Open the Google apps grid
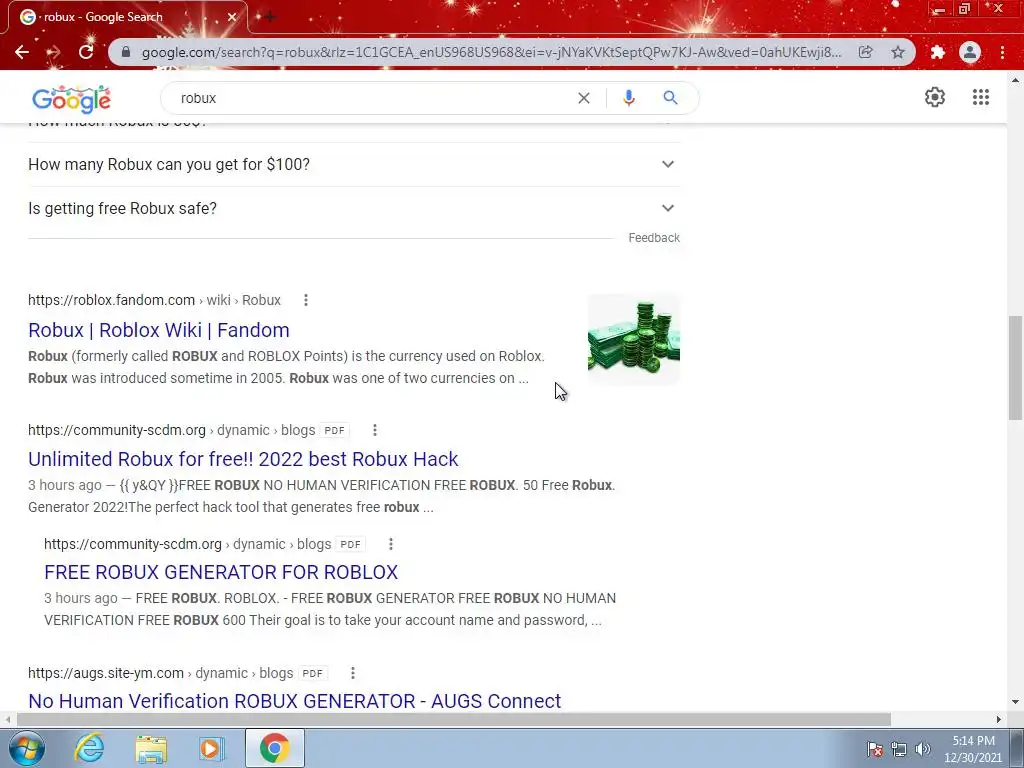Image resolution: width=1024 pixels, height=768 pixels. 980,97
